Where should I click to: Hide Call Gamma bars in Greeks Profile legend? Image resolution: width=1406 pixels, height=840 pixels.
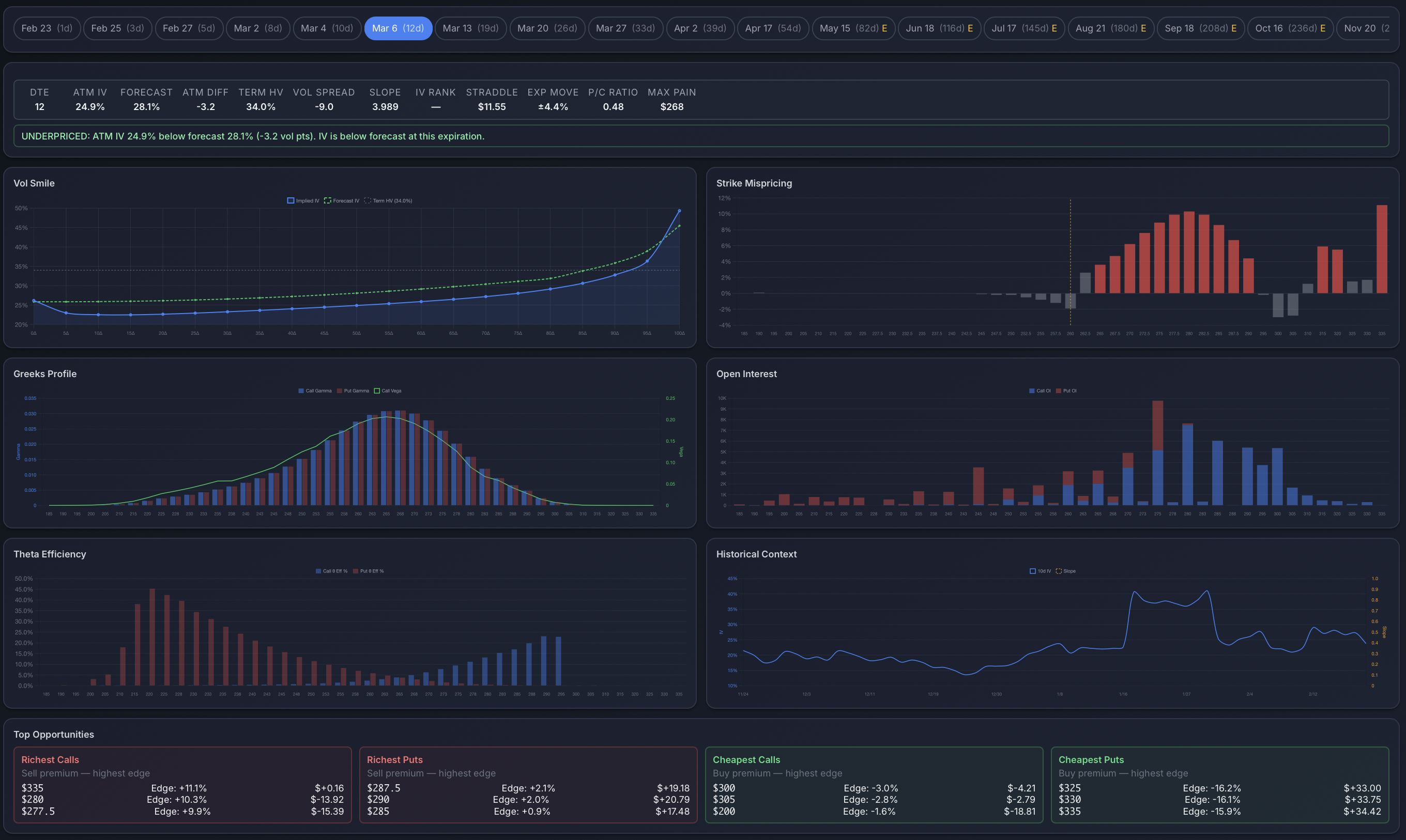coord(315,390)
